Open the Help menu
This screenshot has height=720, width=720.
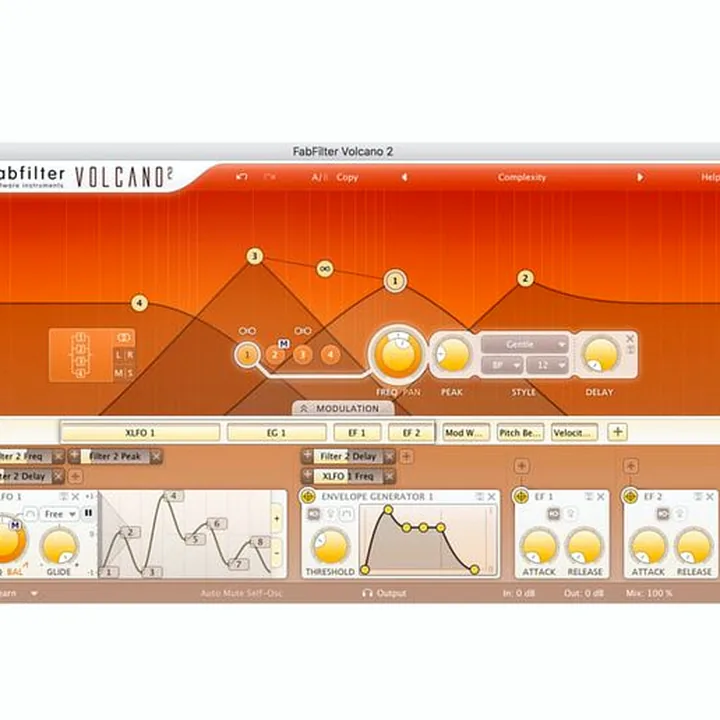tap(710, 177)
